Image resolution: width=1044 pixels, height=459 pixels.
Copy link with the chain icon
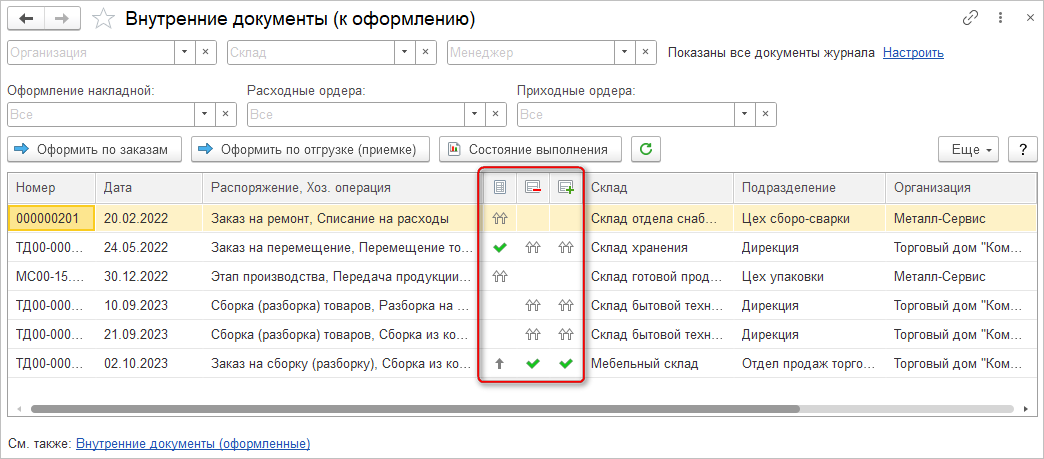pos(971,18)
